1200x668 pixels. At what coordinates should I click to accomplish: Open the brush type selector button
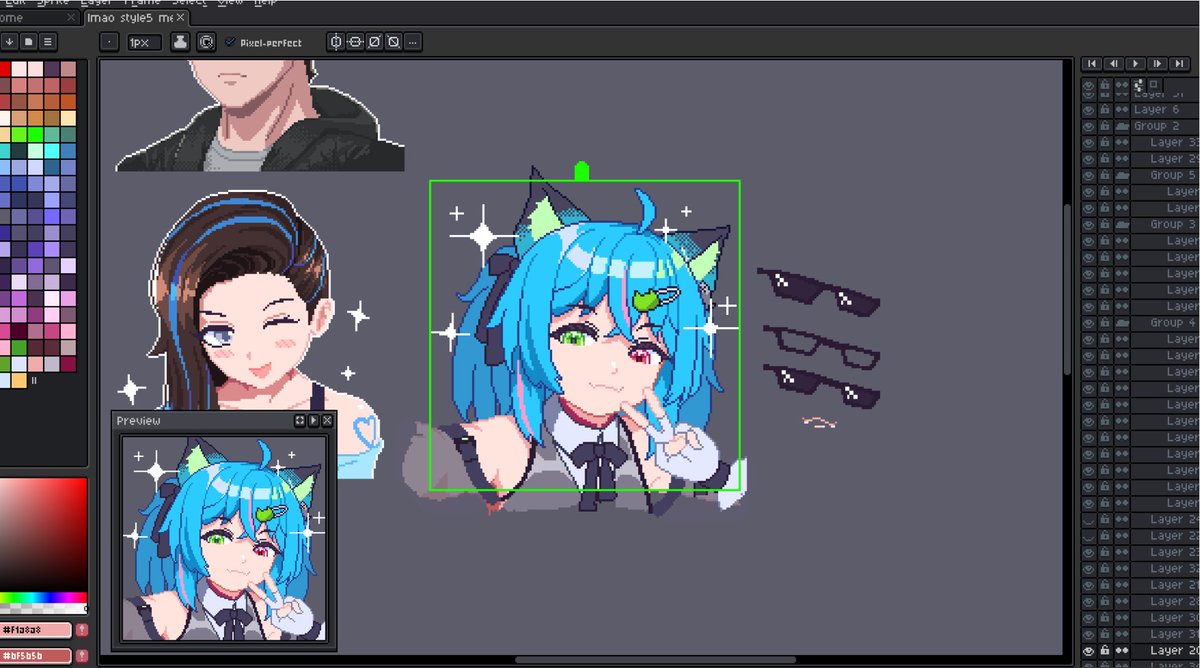click(109, 42)
